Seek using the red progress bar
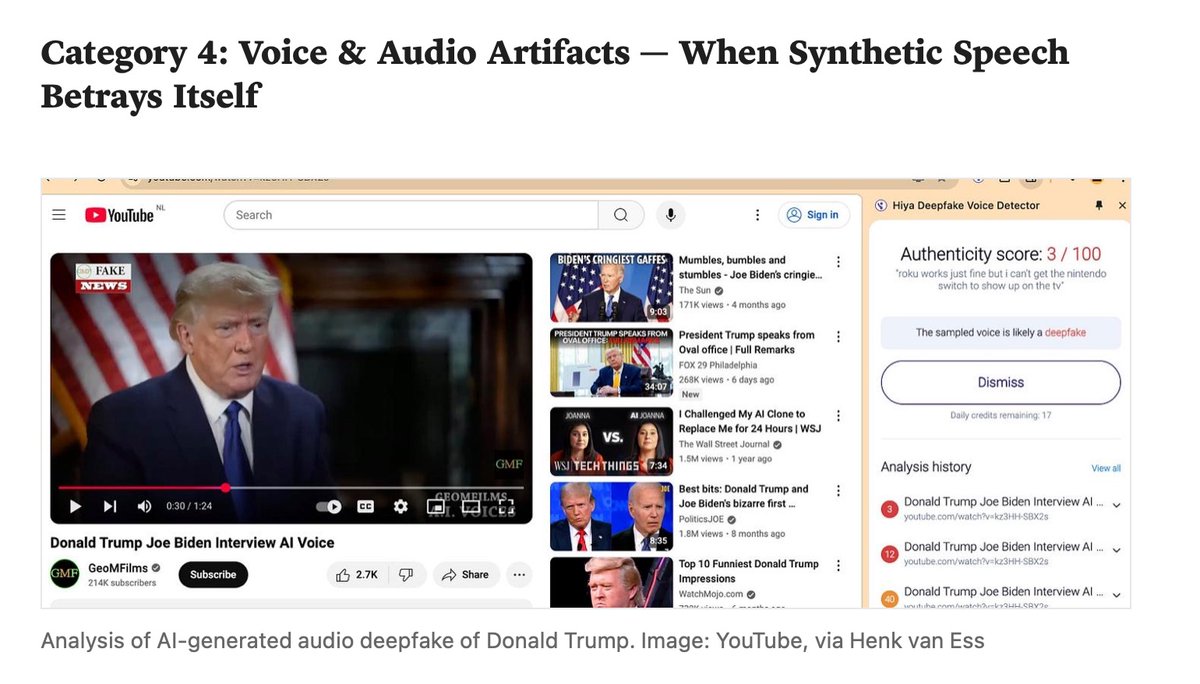Image resolution: width=1200 pixels, height=684 pixels. coord(291,487)
